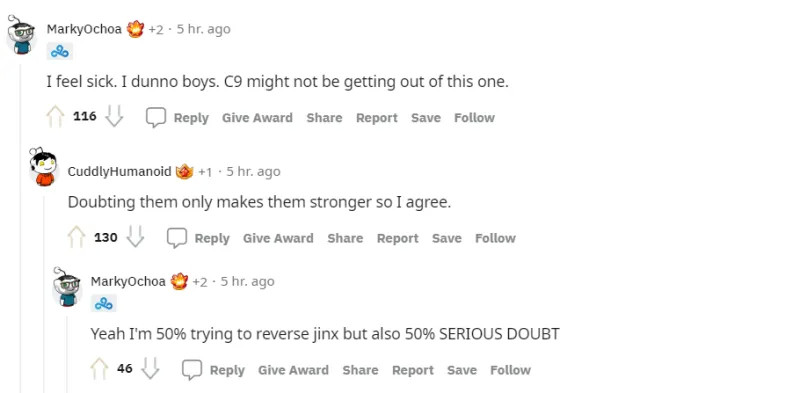Image resolution: width=800 pixels, height=393 pixels.
Task: Open CuddlyHumanoid's avatar profile
Action: pos(43,167)
